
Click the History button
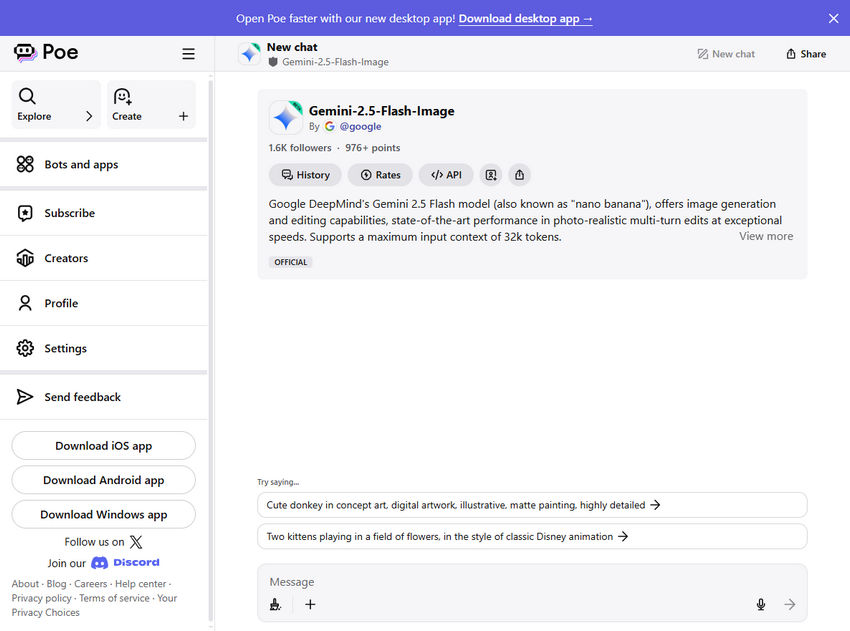(x=305, y=175)
